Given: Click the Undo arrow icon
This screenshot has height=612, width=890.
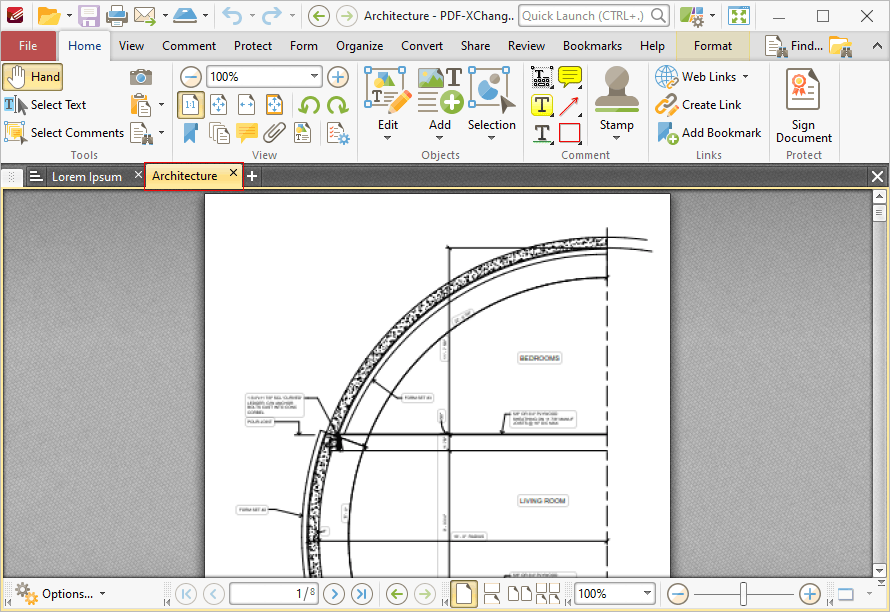Looking at the screenshot, I should pyautogui.click(x=232, y=16).
